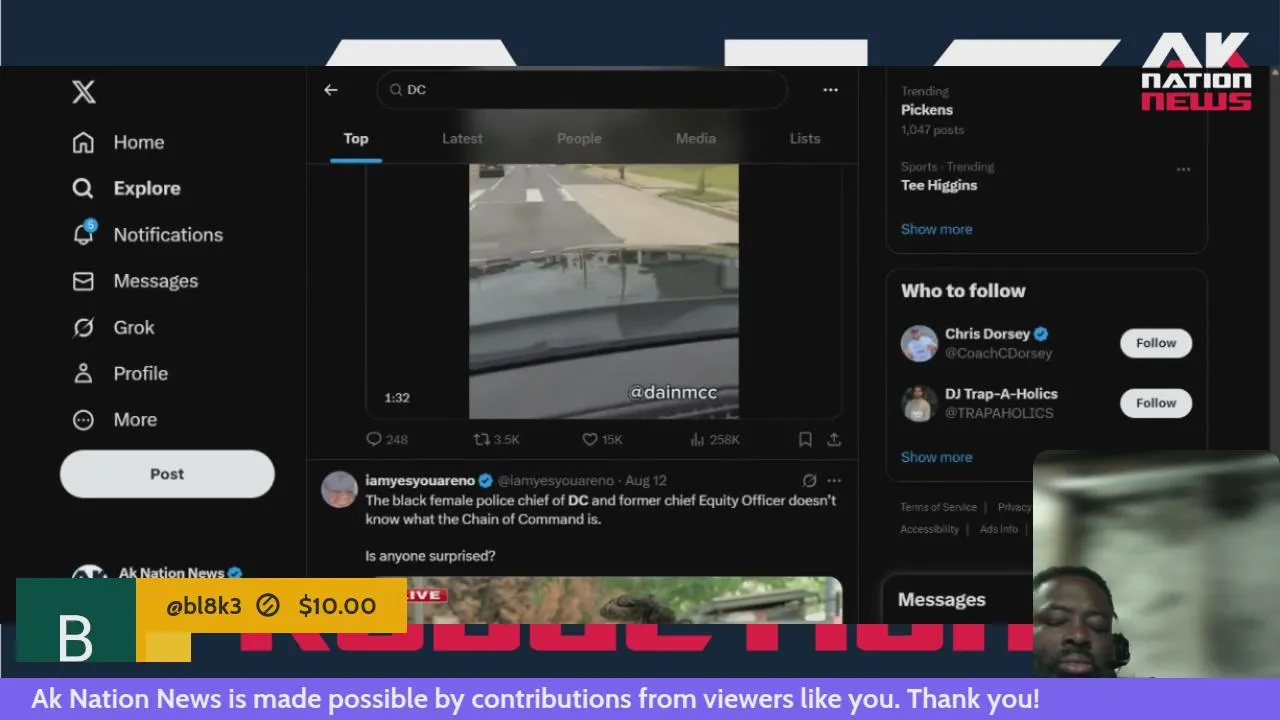Click Chris Dorsey avatar
Screen dimensions: 1280x720
point(919,343)
